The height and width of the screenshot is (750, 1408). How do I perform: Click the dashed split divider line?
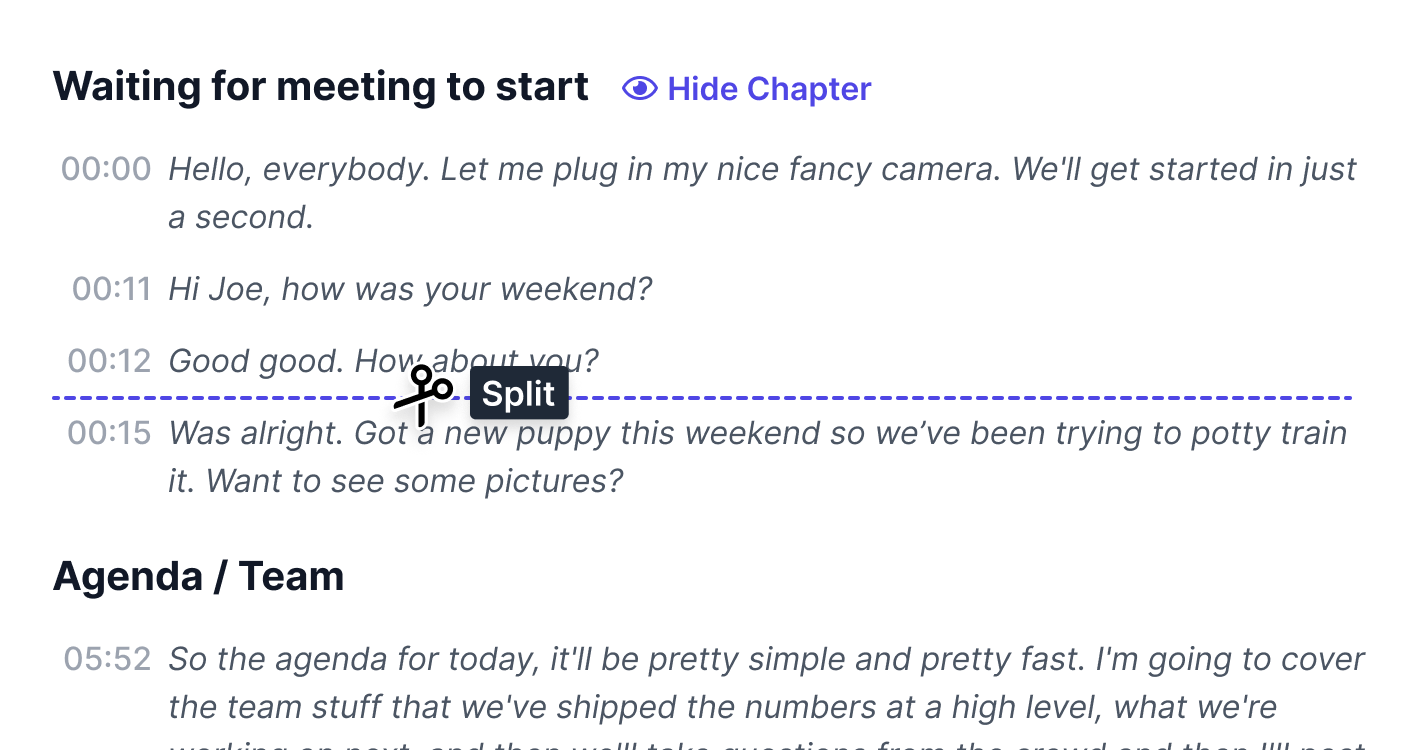pos(900,397)
